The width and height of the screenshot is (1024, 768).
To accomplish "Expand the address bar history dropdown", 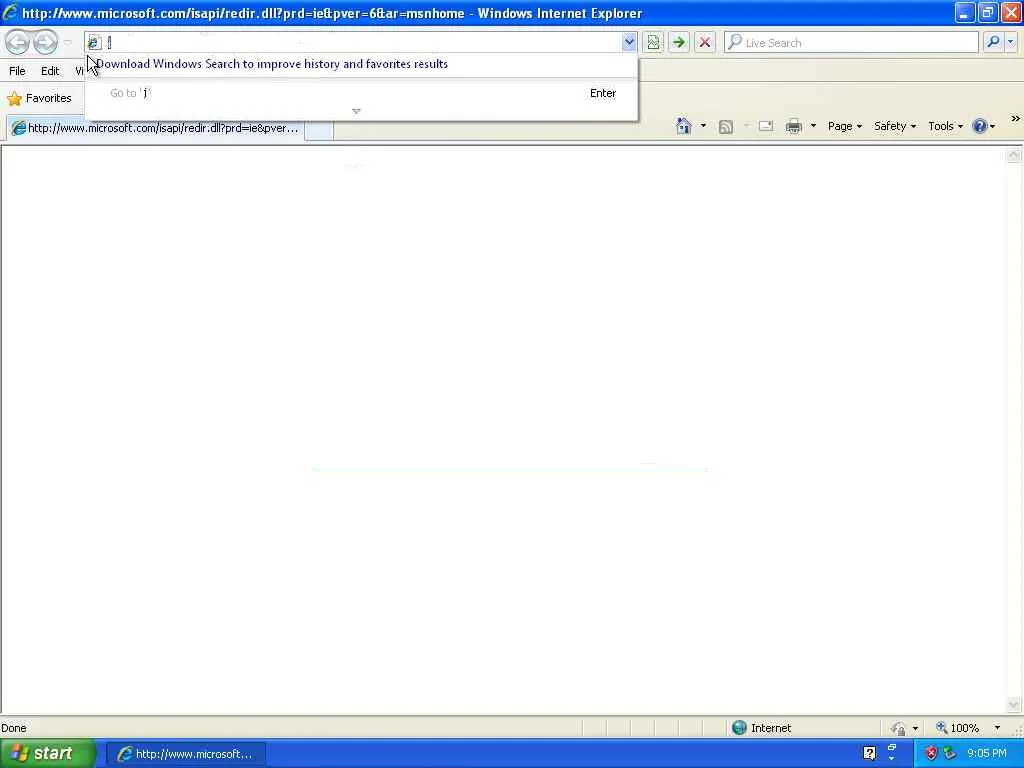I will pos(629,42).
